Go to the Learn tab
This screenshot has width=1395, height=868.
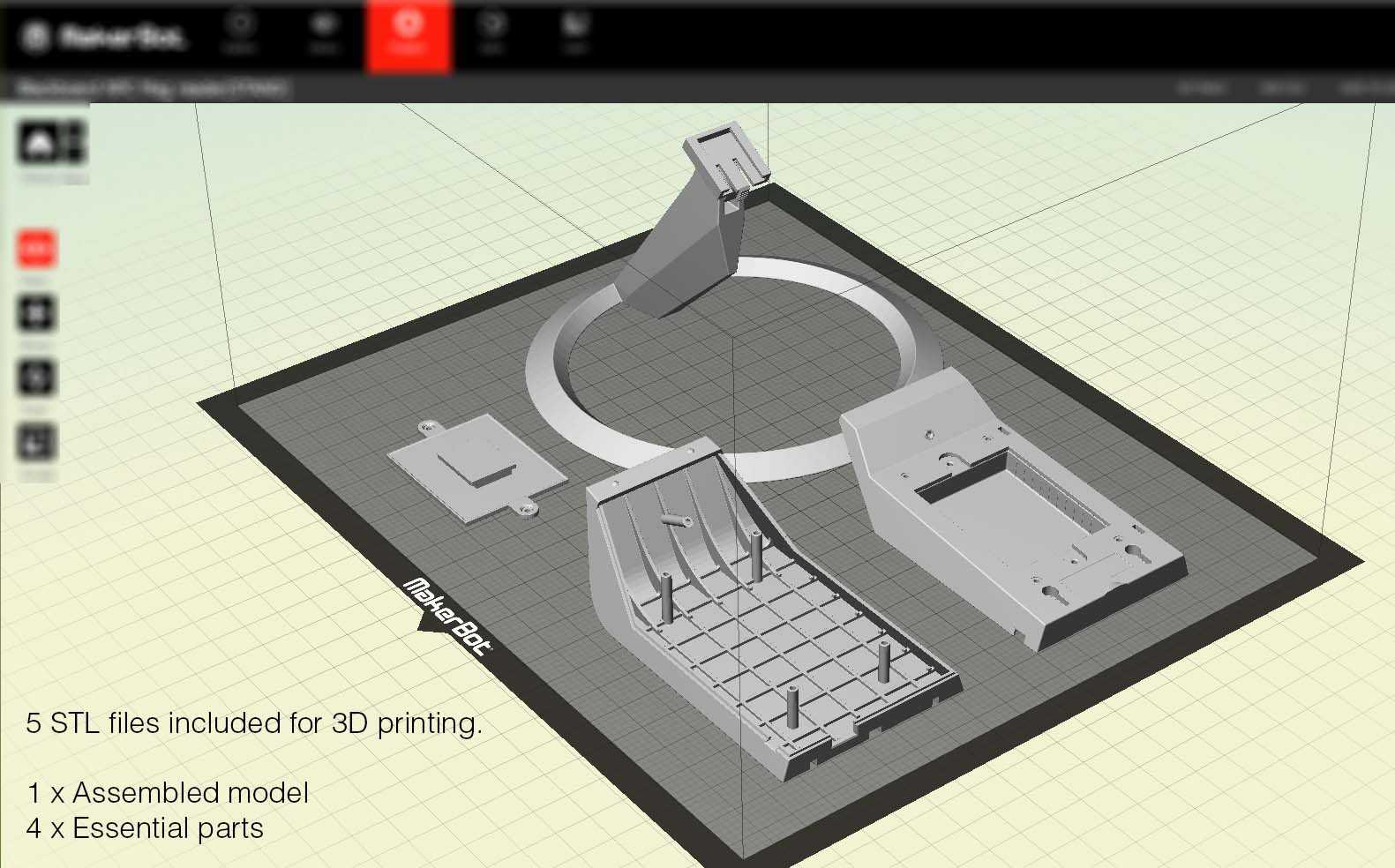[x=575, y=32]
